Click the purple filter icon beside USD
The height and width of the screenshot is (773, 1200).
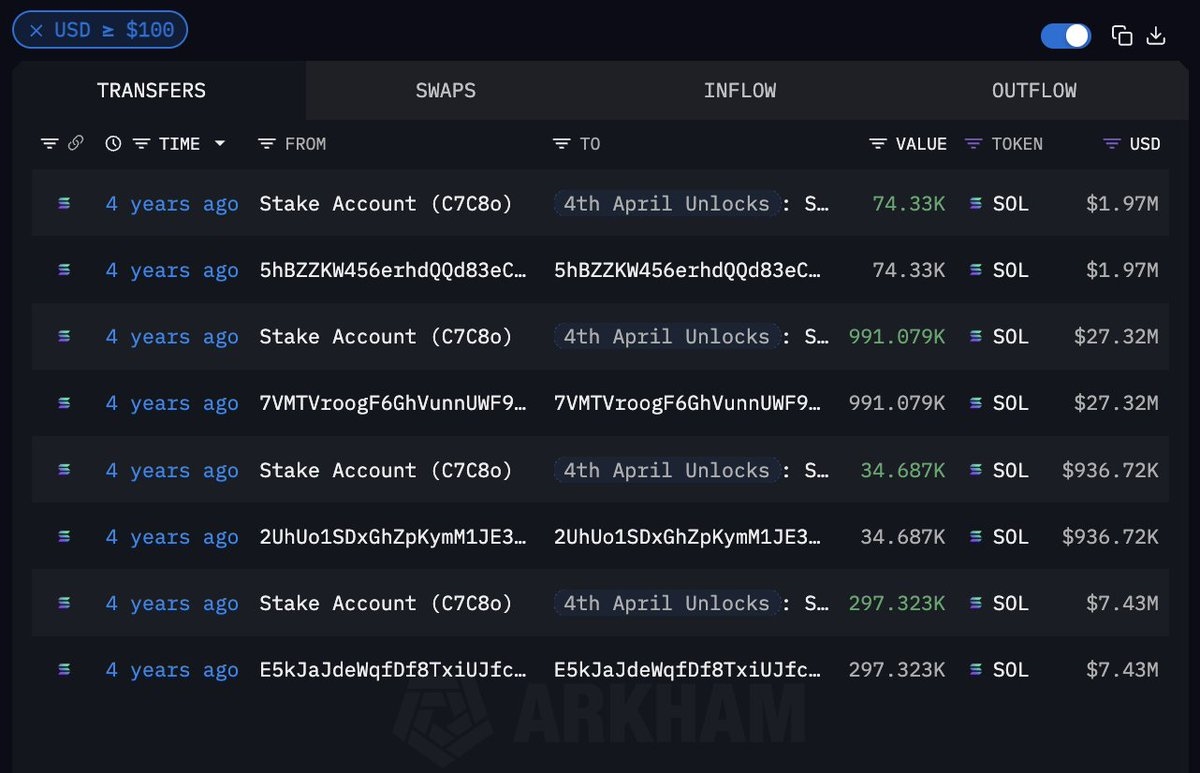pyautogui.click(x=1111, y=144)
